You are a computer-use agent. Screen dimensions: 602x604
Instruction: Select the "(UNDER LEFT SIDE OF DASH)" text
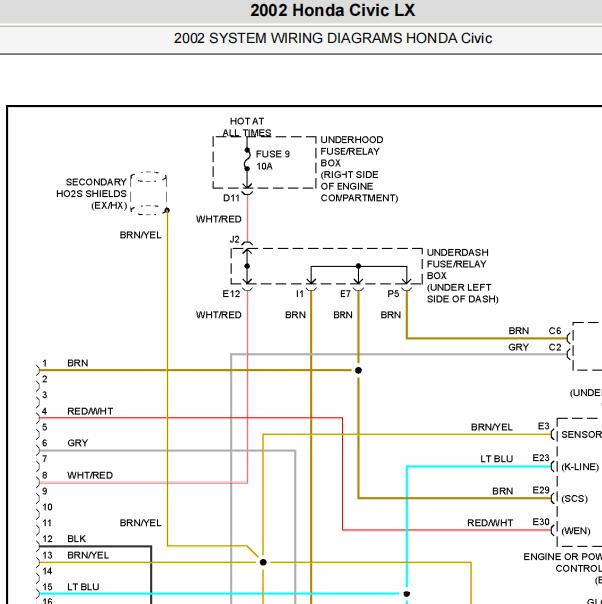463,294
